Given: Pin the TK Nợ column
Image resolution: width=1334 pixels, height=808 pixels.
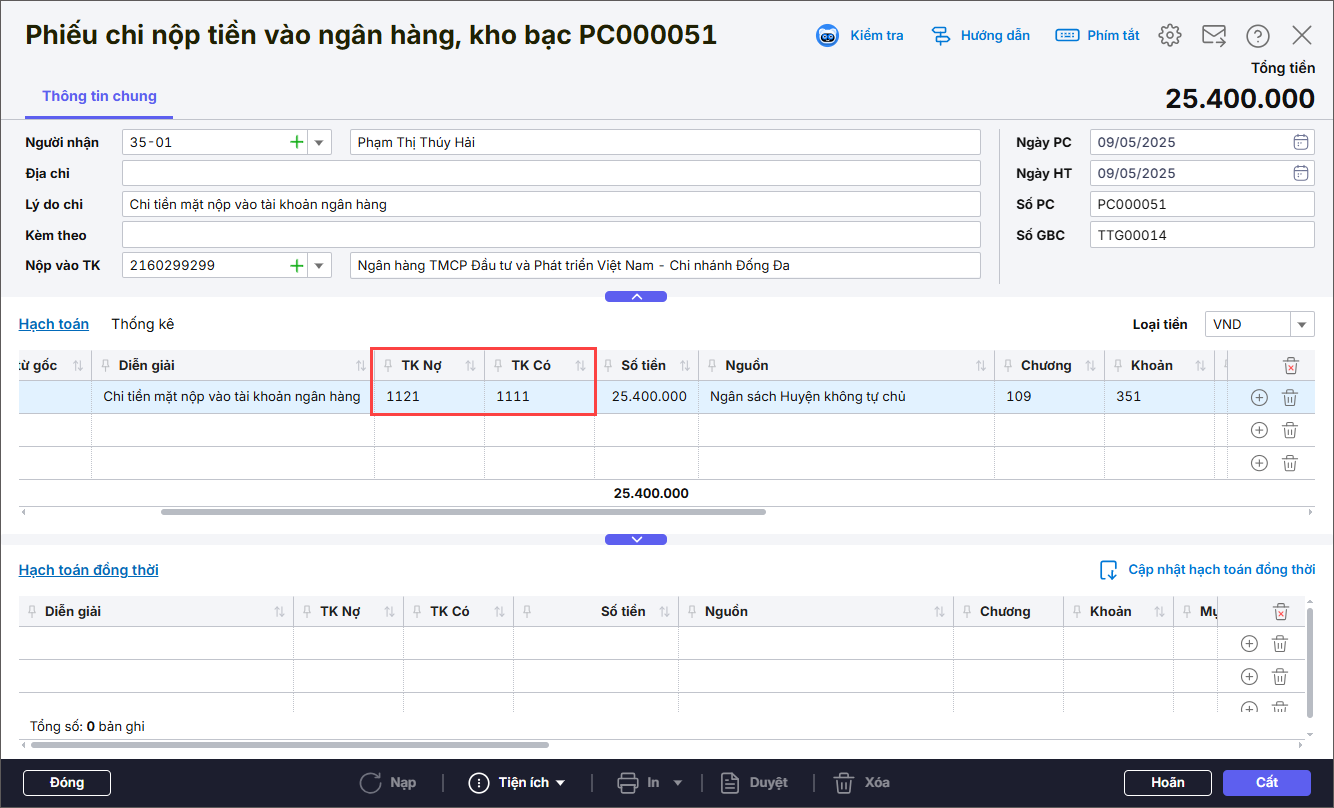Looking at the screenshot, I should tap(389, 366).
